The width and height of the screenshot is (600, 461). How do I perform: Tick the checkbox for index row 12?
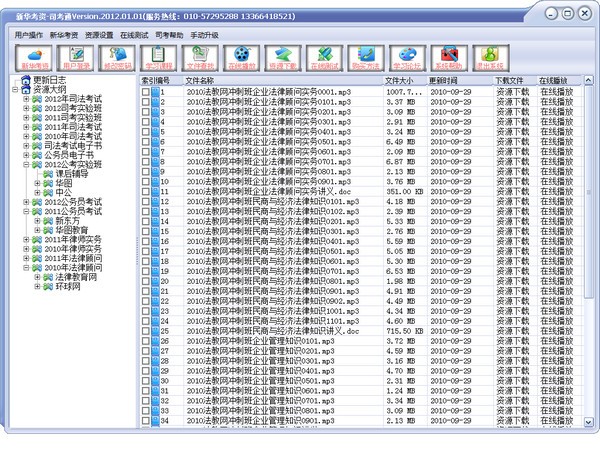coord(146,201)
